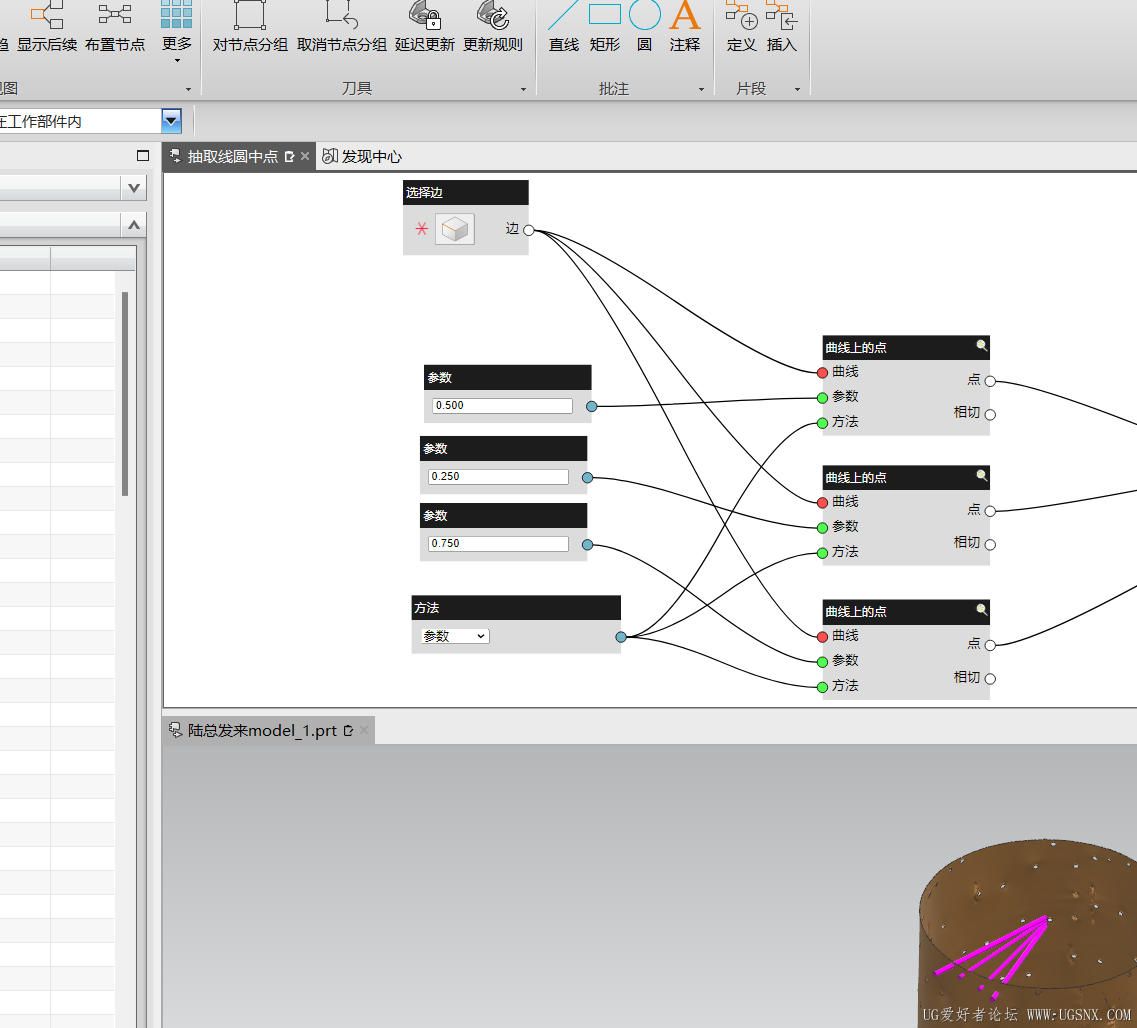Screen dimensions: 1137x1028
Task: Open the 在工作部件内 combo box arrow
Action: tap(171, 120)
